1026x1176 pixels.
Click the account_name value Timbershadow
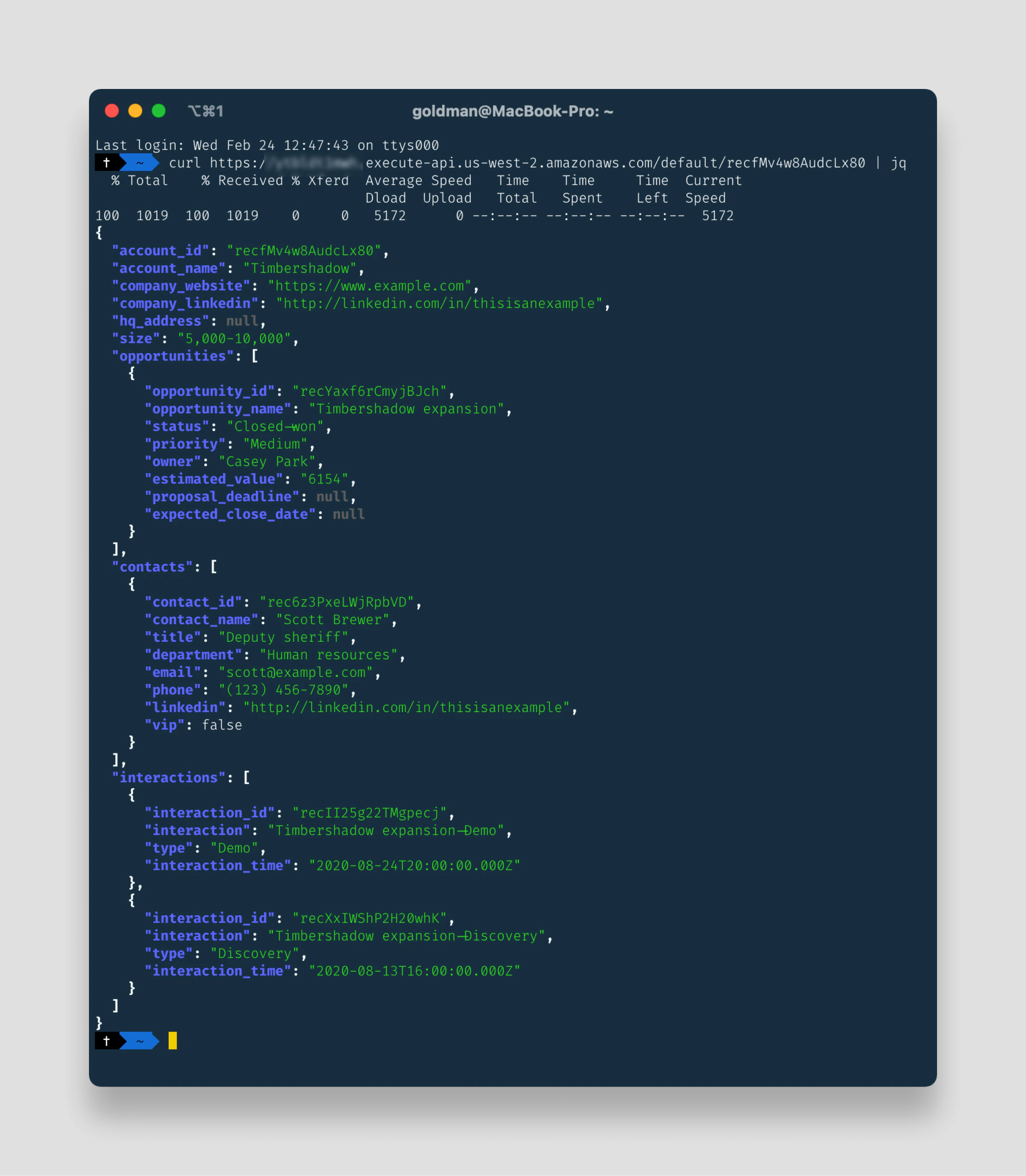coord(300,269)
